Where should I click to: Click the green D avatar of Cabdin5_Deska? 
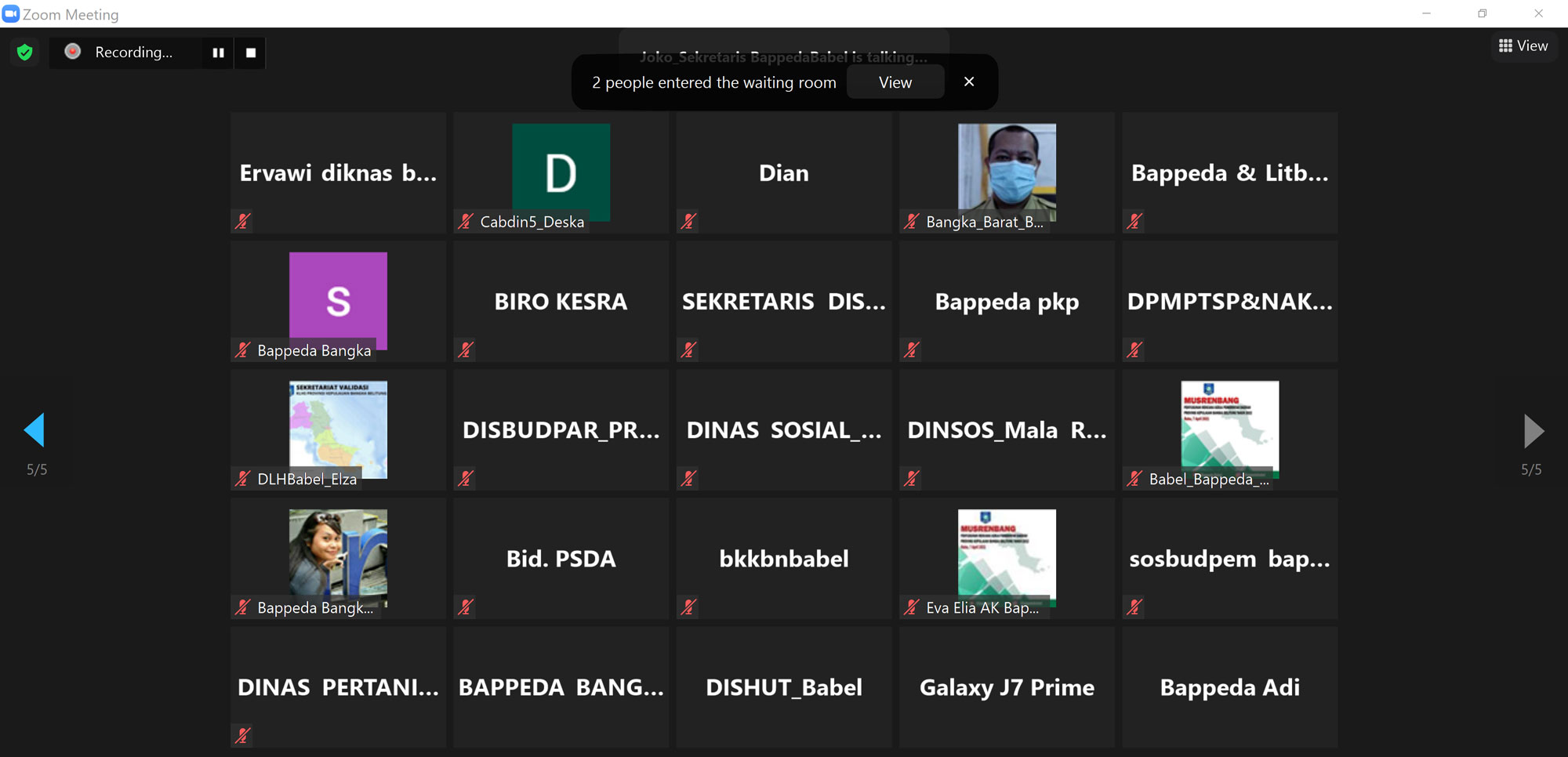point(561,171)
